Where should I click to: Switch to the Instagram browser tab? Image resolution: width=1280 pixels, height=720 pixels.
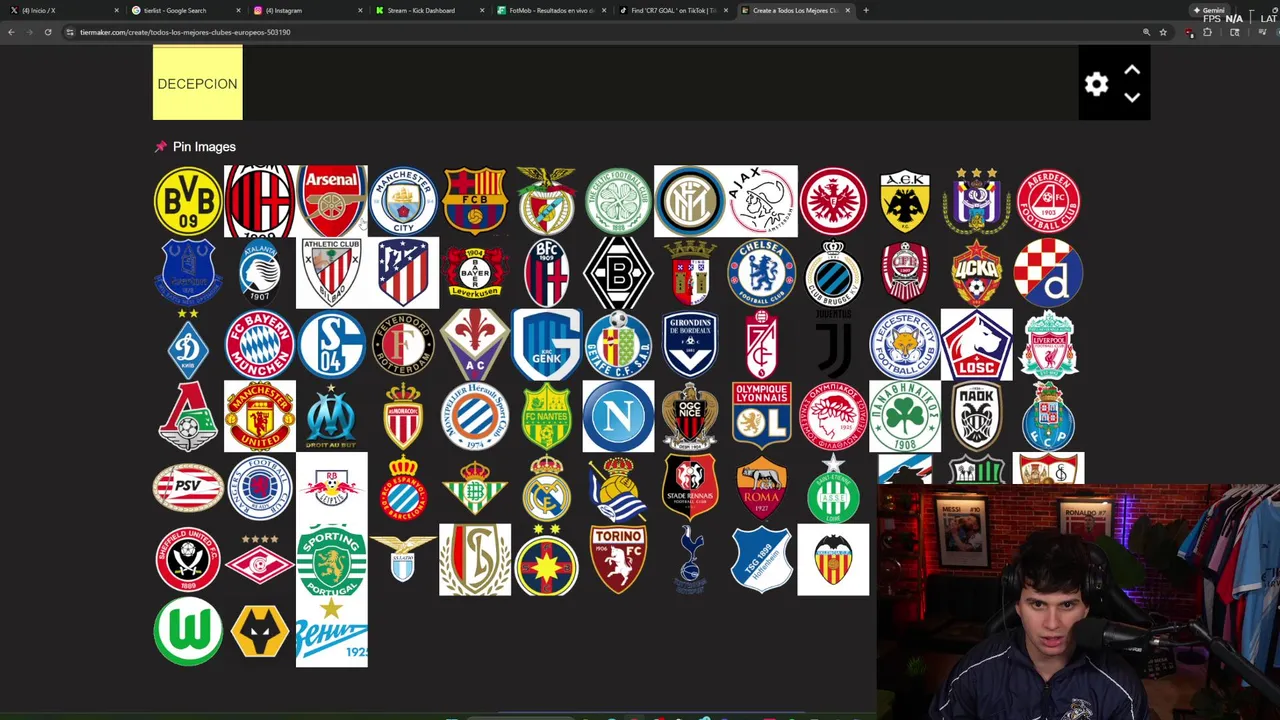pos(307,10)
